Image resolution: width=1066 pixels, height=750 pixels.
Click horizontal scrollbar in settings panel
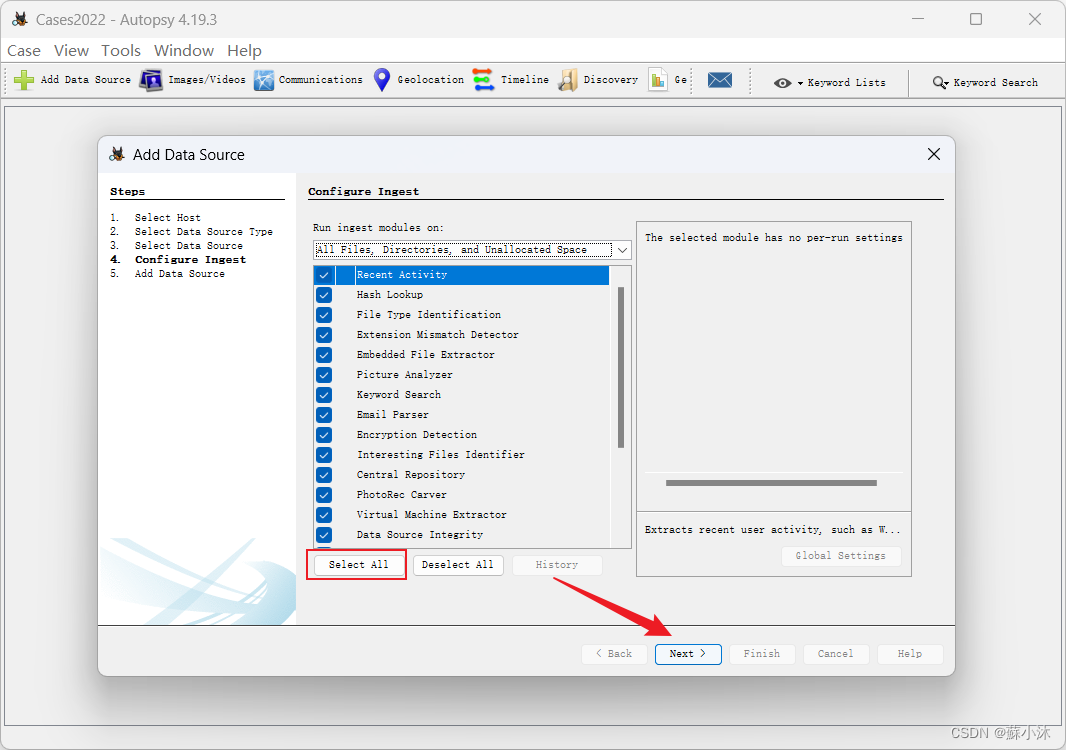(771, 483)
